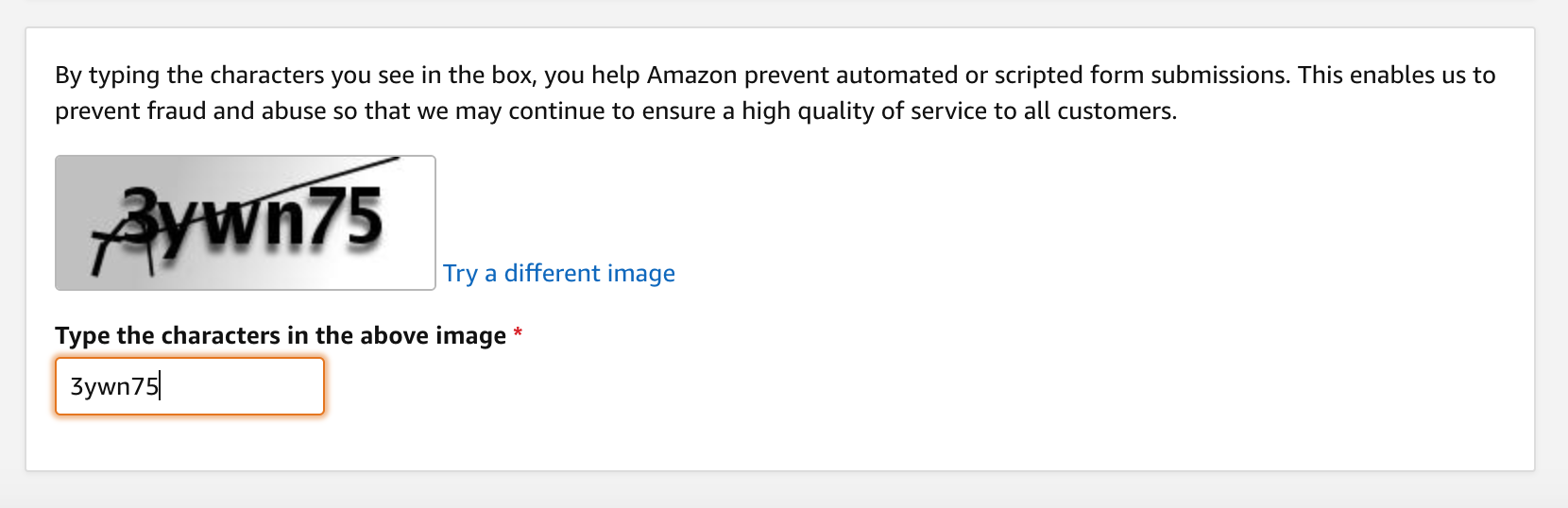Viewport: 1568px width, 508px height.
Task: Click the CAPTCHA image showing 3ywn75
Action: (246, 223)
